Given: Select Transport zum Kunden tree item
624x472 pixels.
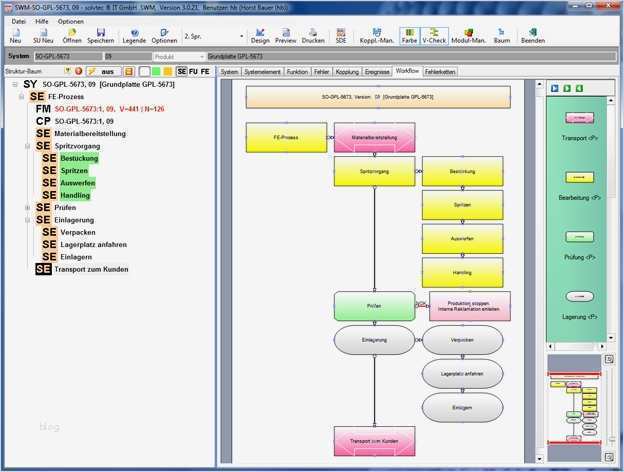Looking at the screenshot, I should click(x=91, y=269).
